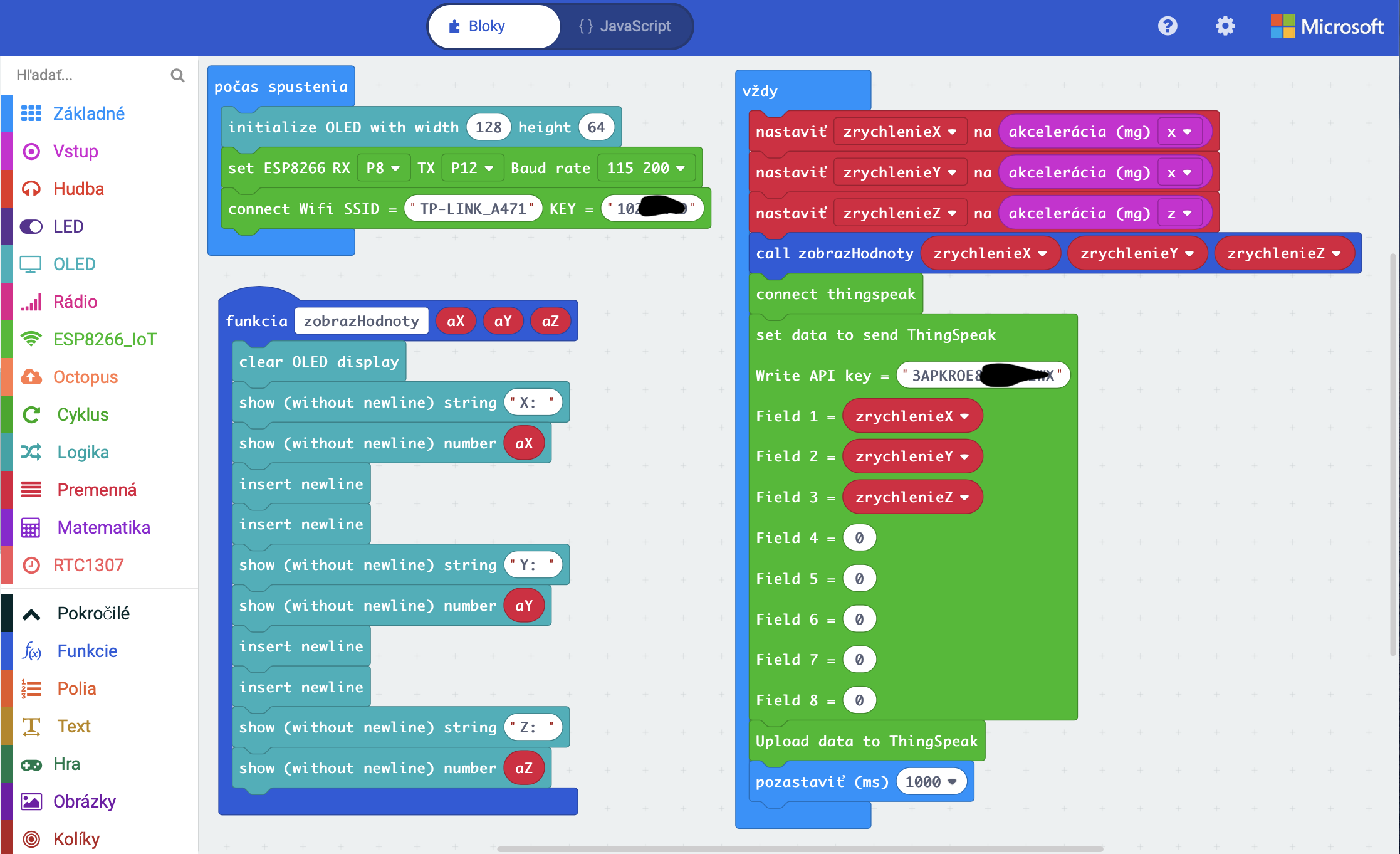This screenshot has width=1400, height=854.
Task: Open the help question mark icon
Action: 1167,26
